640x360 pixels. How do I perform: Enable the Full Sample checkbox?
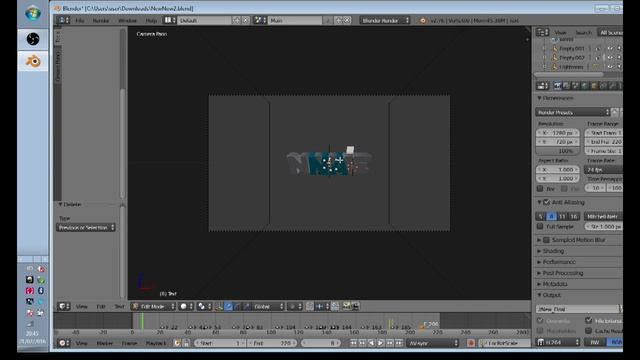coord(540,226)
